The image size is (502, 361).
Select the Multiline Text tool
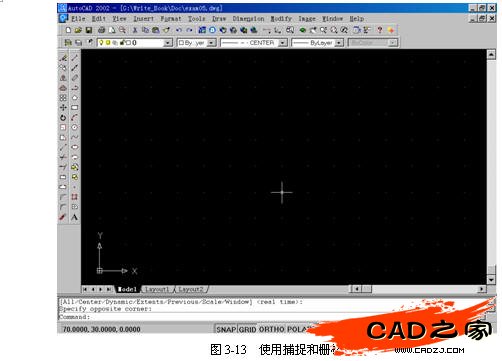pos(75,217)
